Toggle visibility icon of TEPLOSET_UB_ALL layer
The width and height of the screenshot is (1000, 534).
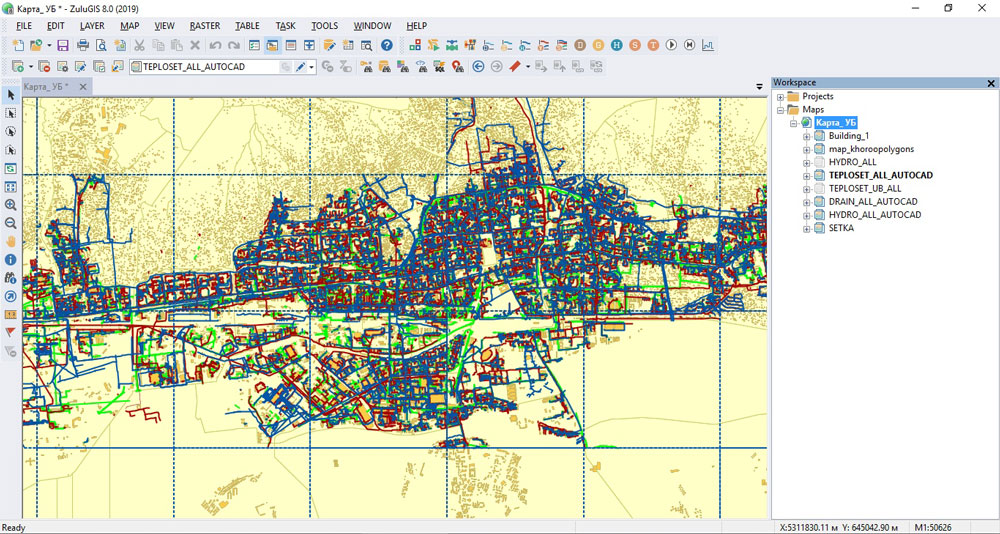(x=819, y=188)
